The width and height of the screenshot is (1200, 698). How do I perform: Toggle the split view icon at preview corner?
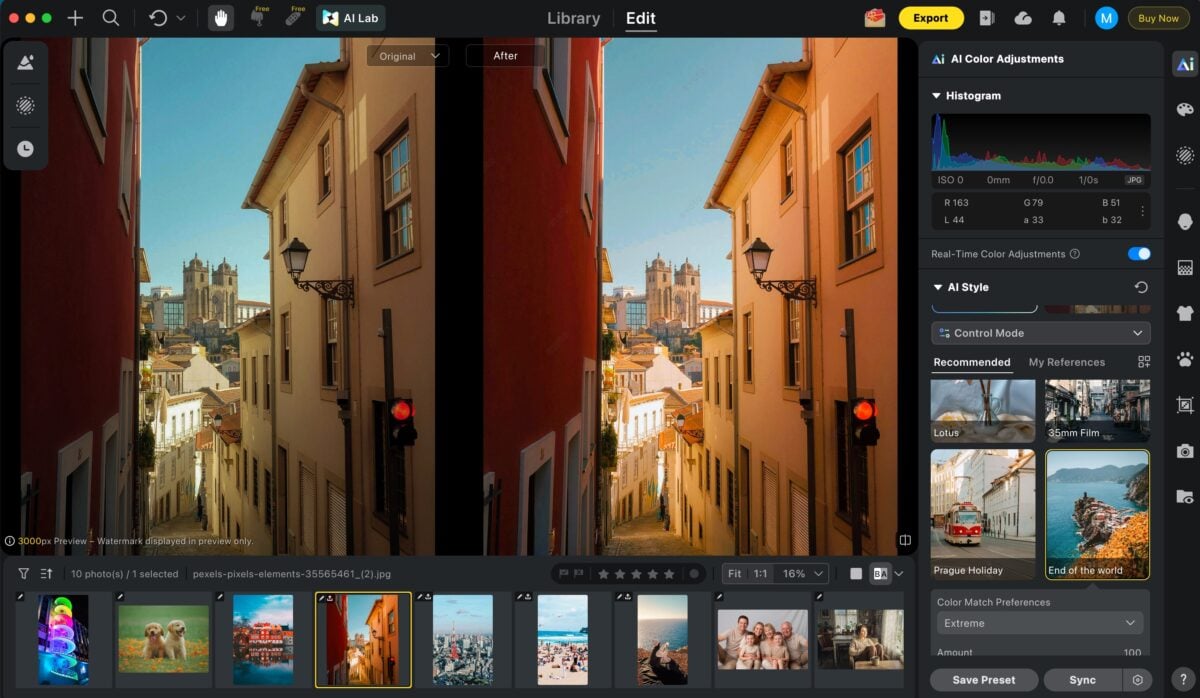pos(905,540)
